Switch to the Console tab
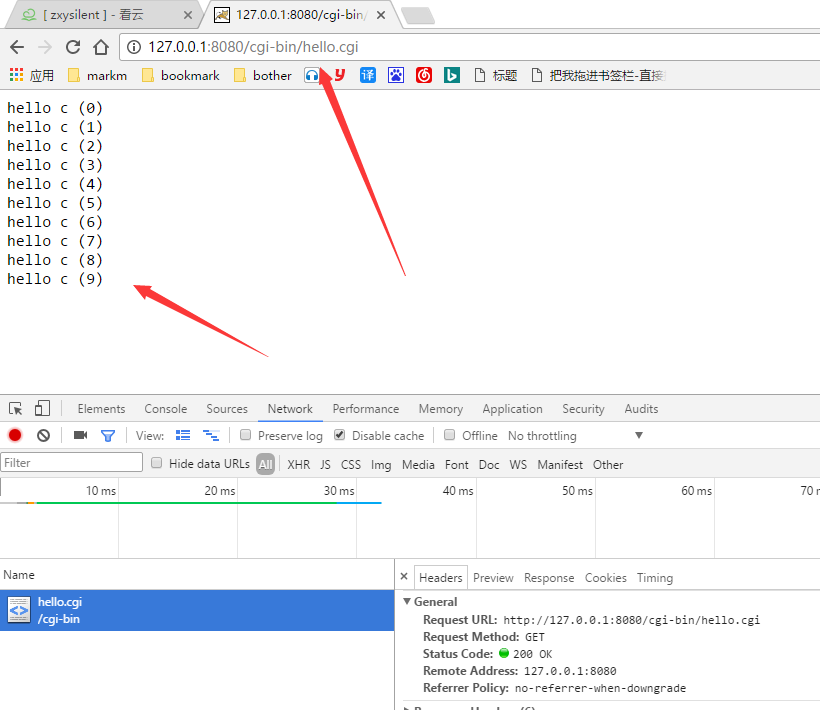The width and height of the screenshot is (820, 710). pyautogui.click(x=165, y=409)
